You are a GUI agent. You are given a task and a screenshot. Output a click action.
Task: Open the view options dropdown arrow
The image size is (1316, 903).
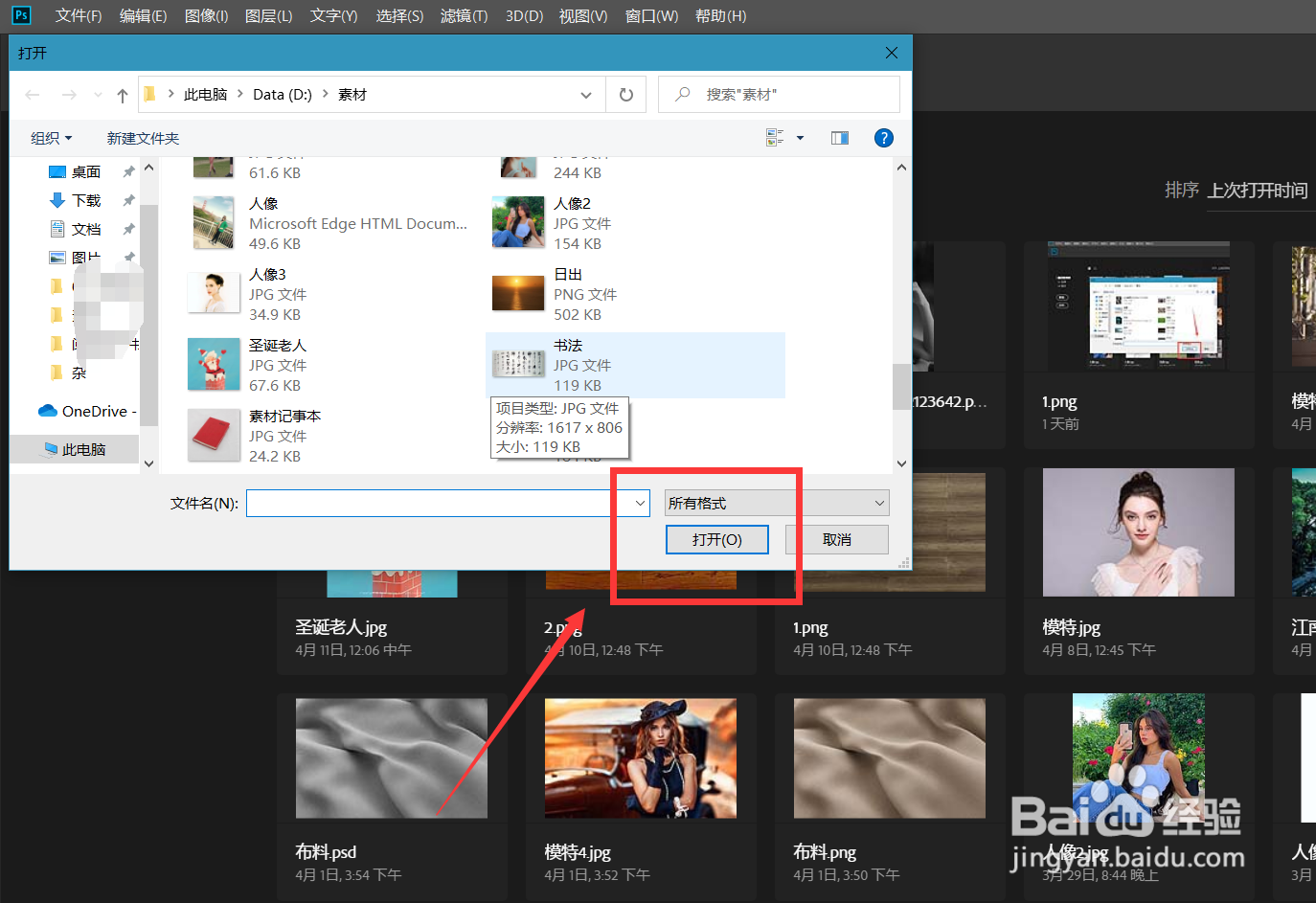(801, 138)
